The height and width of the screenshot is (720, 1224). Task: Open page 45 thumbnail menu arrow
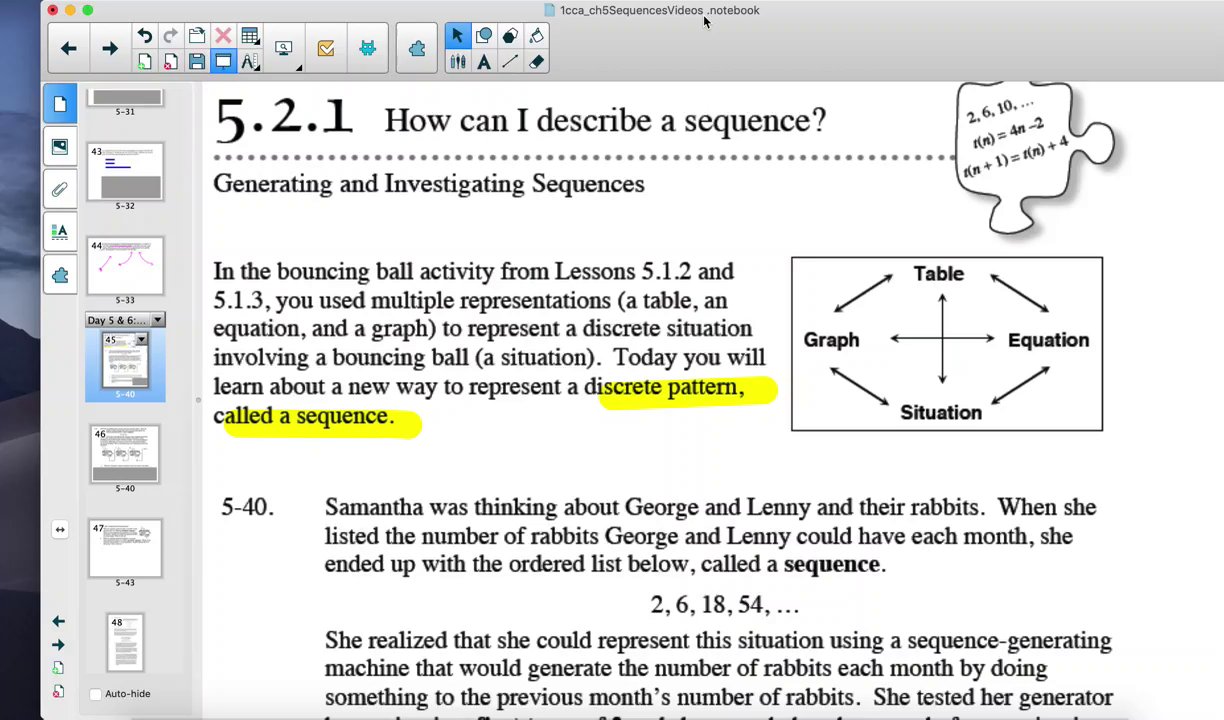[x=142, y=340]
